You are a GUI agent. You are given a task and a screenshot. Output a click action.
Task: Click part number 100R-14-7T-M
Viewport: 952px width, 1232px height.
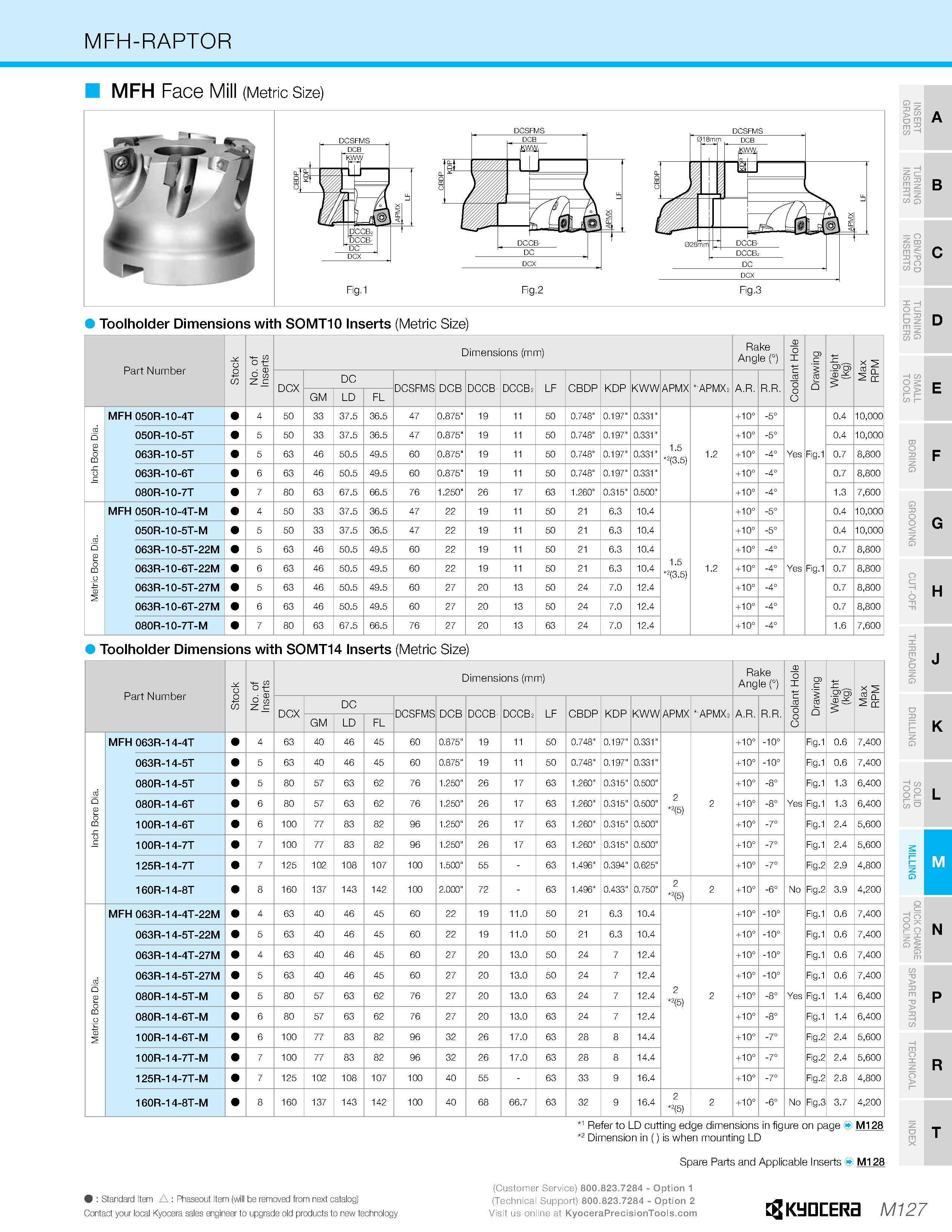[172, 1058]
